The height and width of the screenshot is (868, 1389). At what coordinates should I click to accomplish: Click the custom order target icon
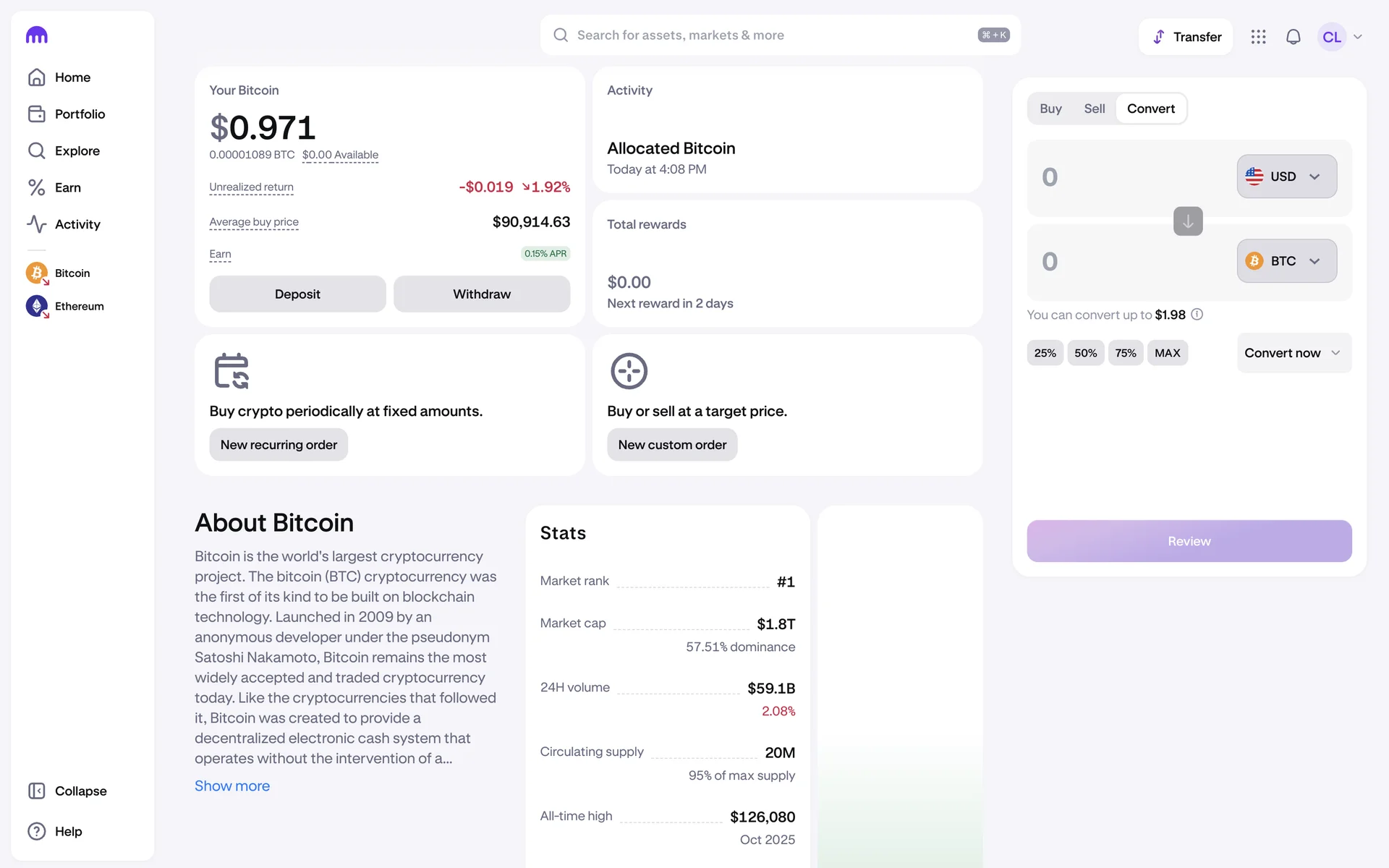(x=629, y=371)
